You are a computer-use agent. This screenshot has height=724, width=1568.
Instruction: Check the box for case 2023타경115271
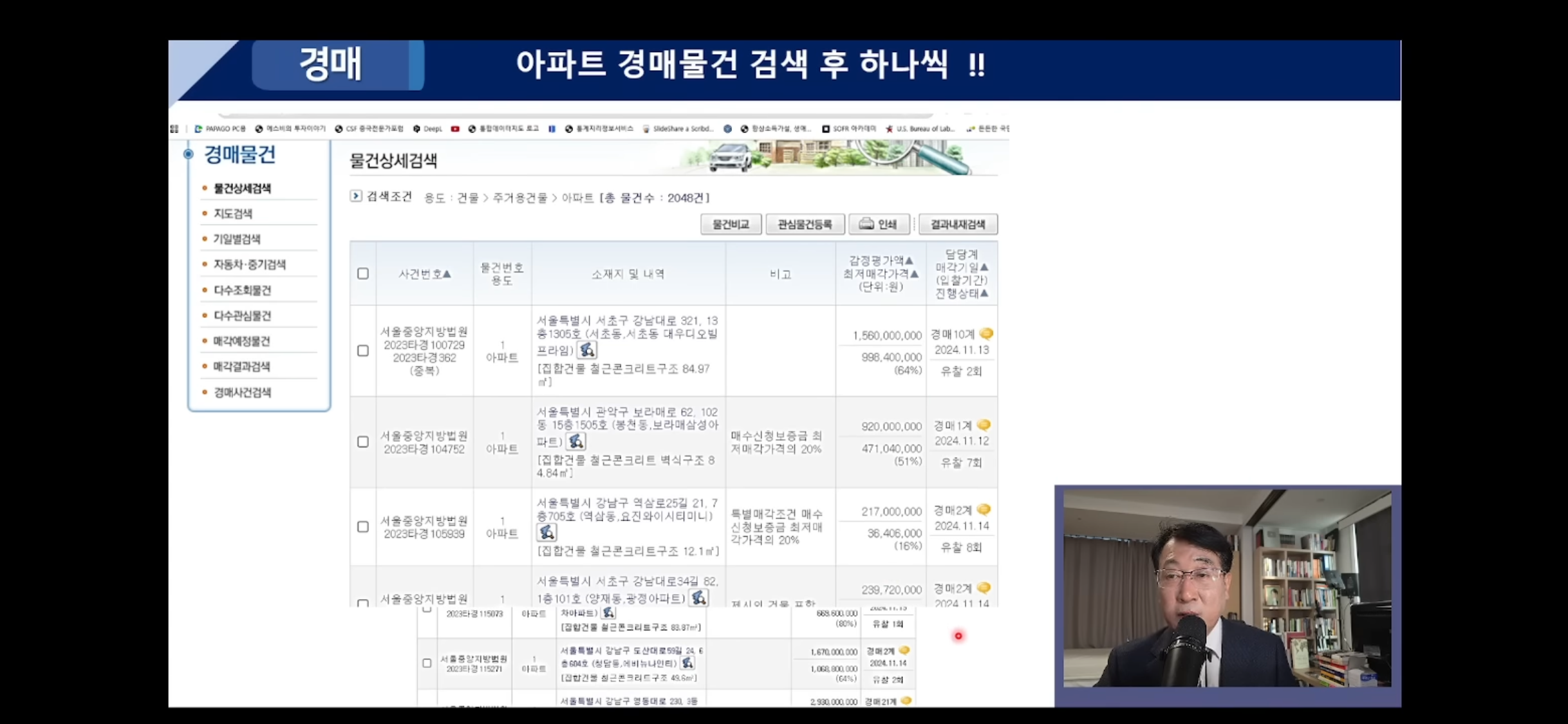427,663
